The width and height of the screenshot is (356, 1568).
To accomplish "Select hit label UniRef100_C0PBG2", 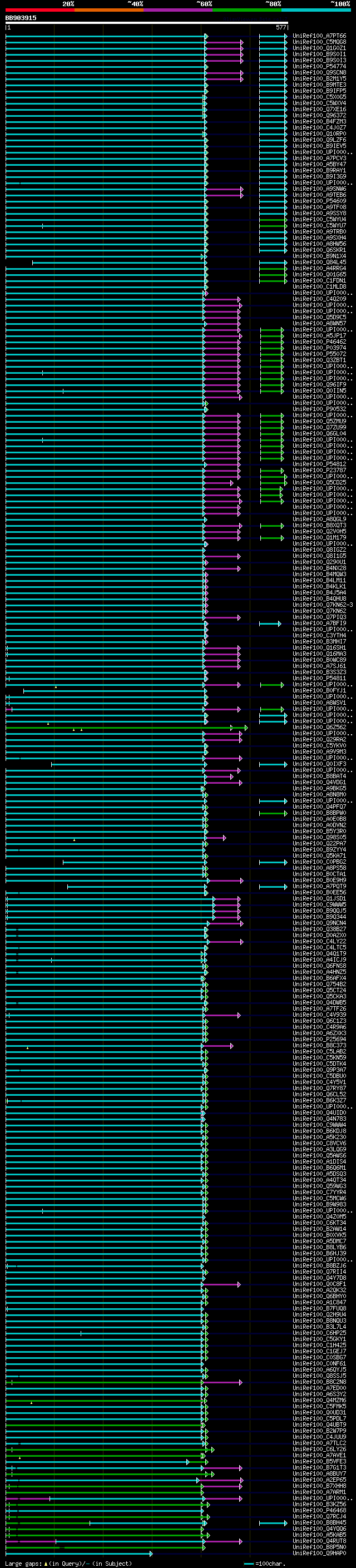I will click(x=319, y=861).
